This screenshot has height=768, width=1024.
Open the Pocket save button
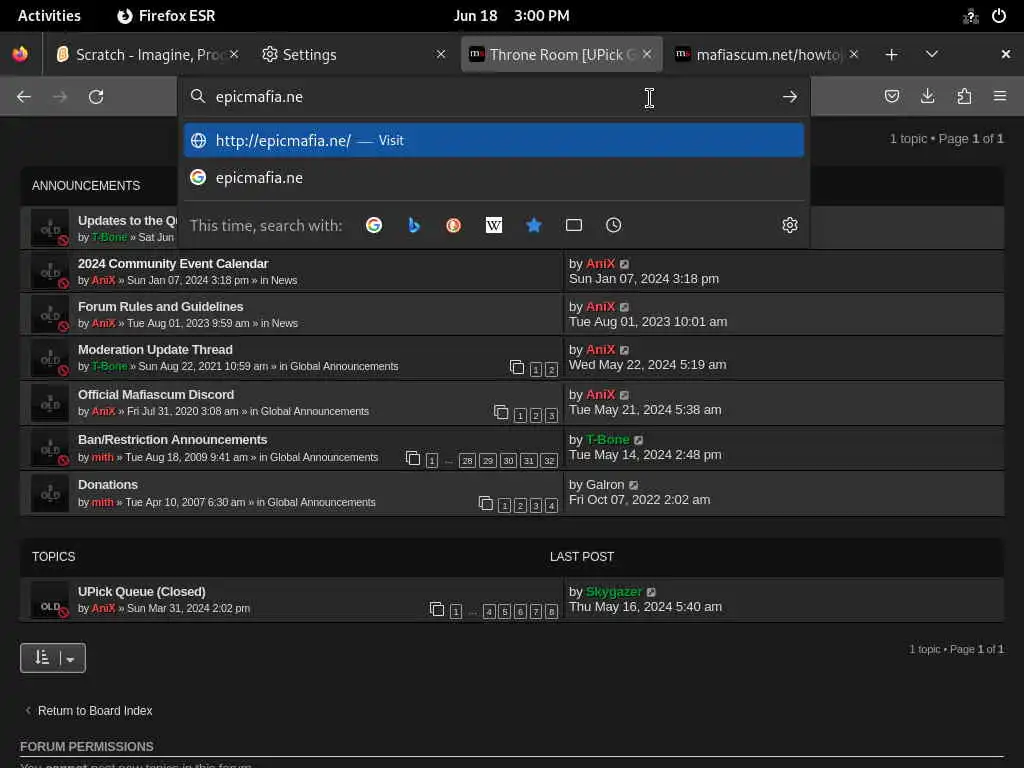(x=891, y=97)
